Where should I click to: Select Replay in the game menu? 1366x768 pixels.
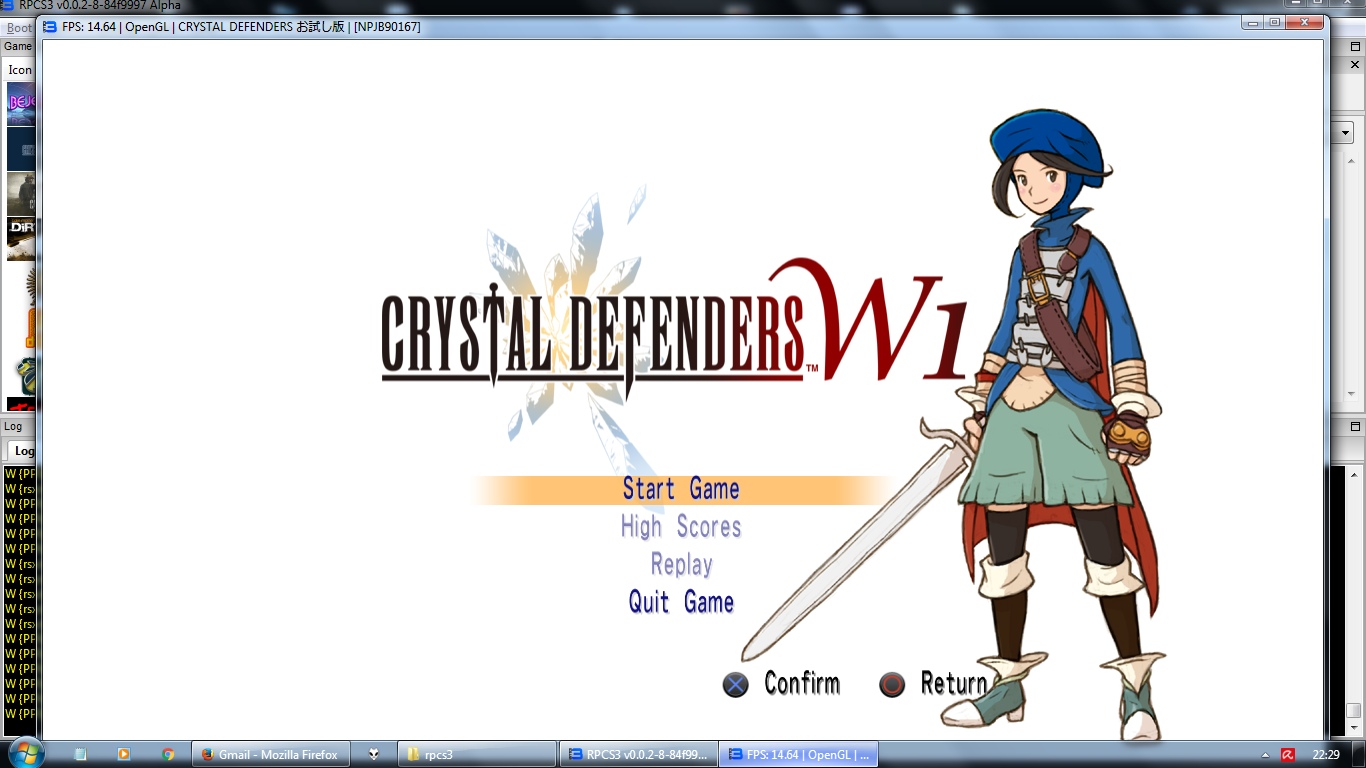pyautogui.click(x=680, y=565)
